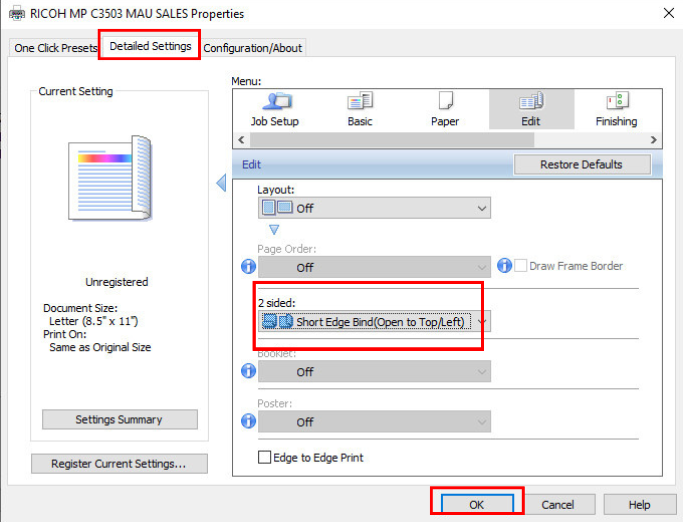Screen dimensions: 683x522
Task: Click info icon beside Booklet dropdown
Action: coord(248,371)
